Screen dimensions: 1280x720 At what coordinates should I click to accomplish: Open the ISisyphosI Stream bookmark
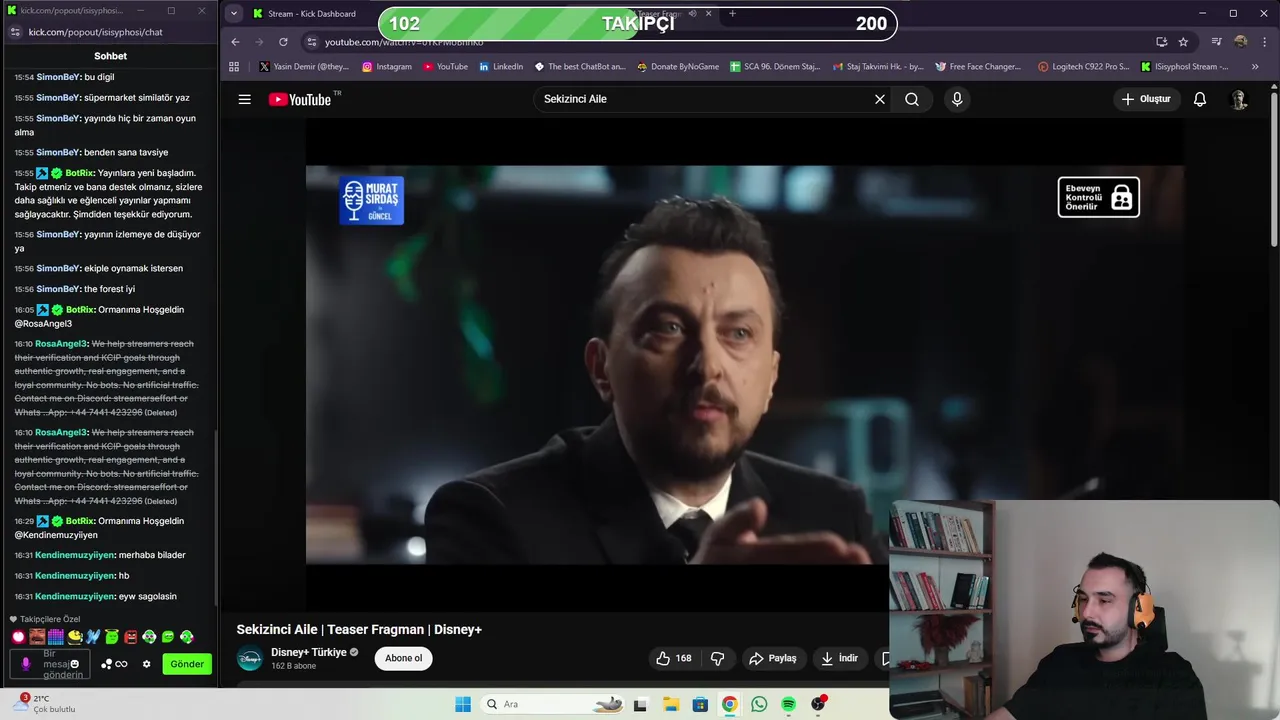coord(1185,67)
